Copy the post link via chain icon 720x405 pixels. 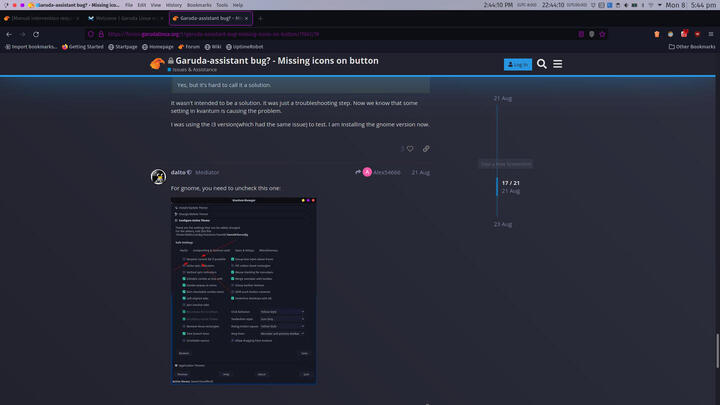426,149
